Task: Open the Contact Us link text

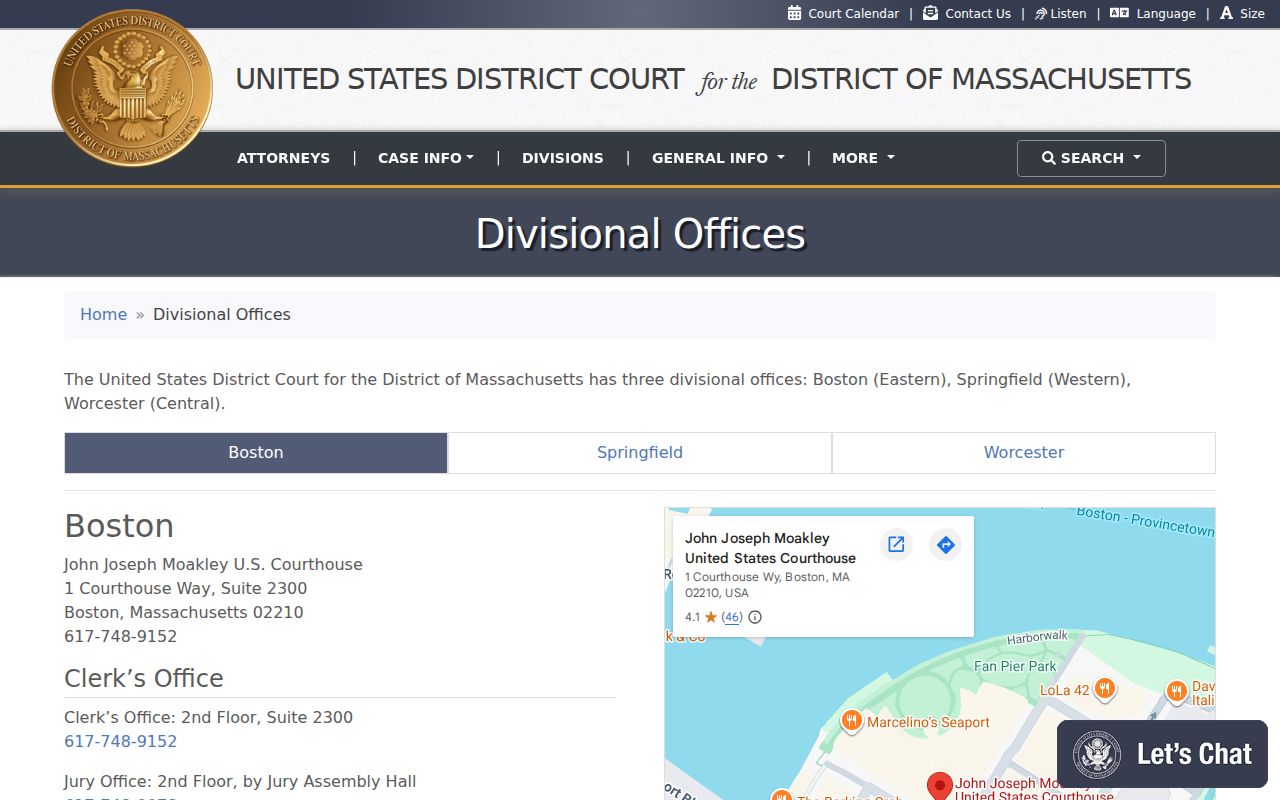Action: point(978,14)
